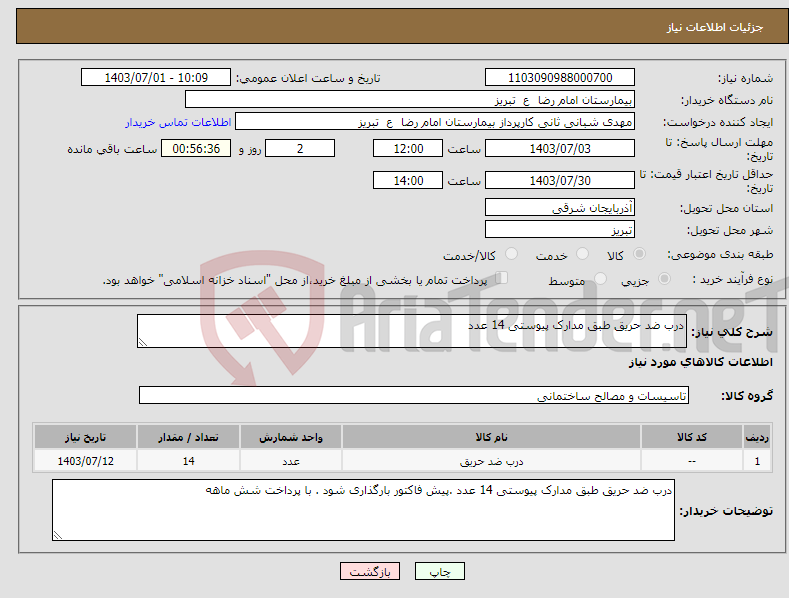
Task: Click the شماره نیاز field 1103090988000700
Action: (x=560, y=78)
